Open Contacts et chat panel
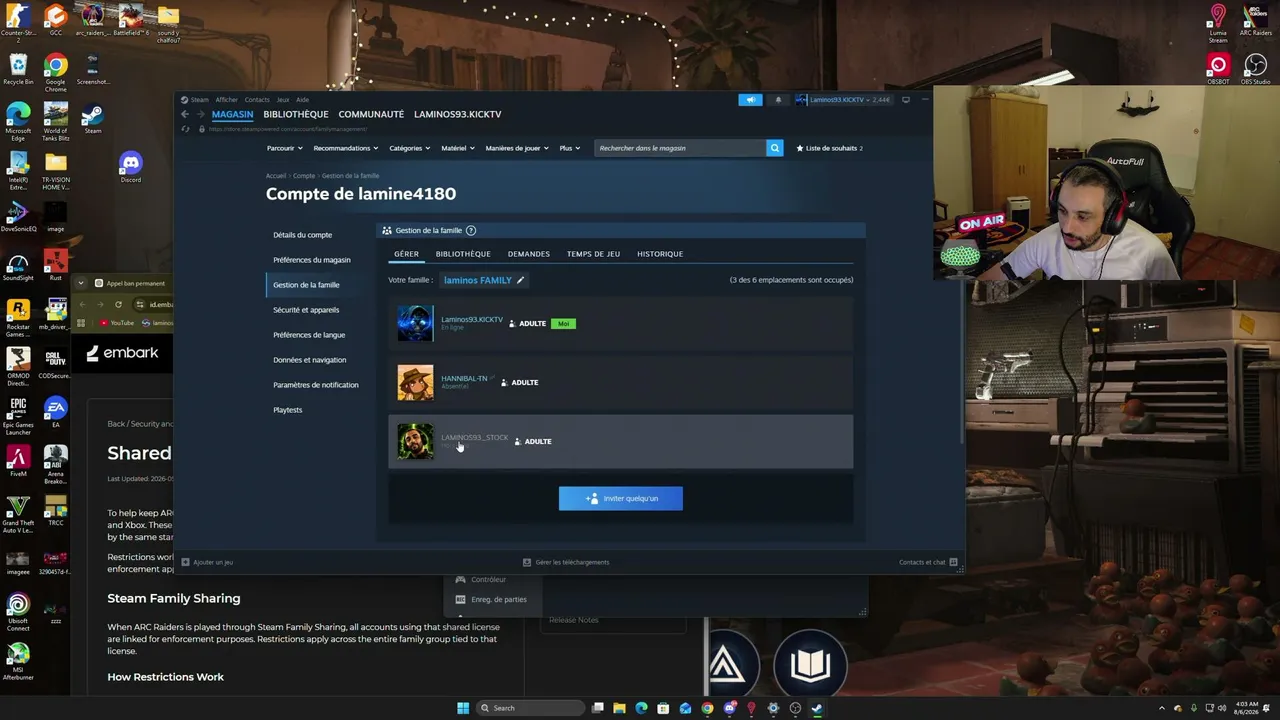The image size is (1280, 720). pos(928,562)
